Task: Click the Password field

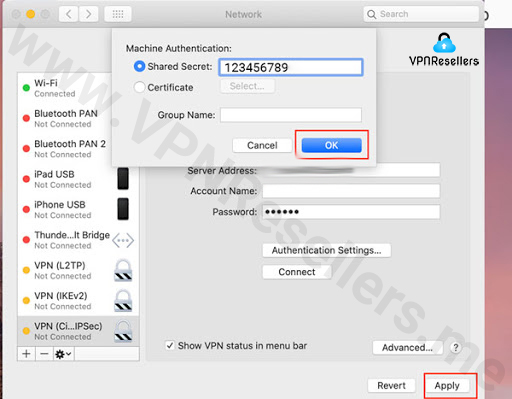Action: pos(351,212)
